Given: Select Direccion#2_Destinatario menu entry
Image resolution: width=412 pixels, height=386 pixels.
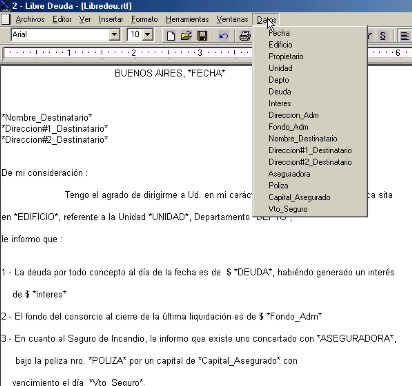Looking at the screenshot, I should click(x=310, y=162).
